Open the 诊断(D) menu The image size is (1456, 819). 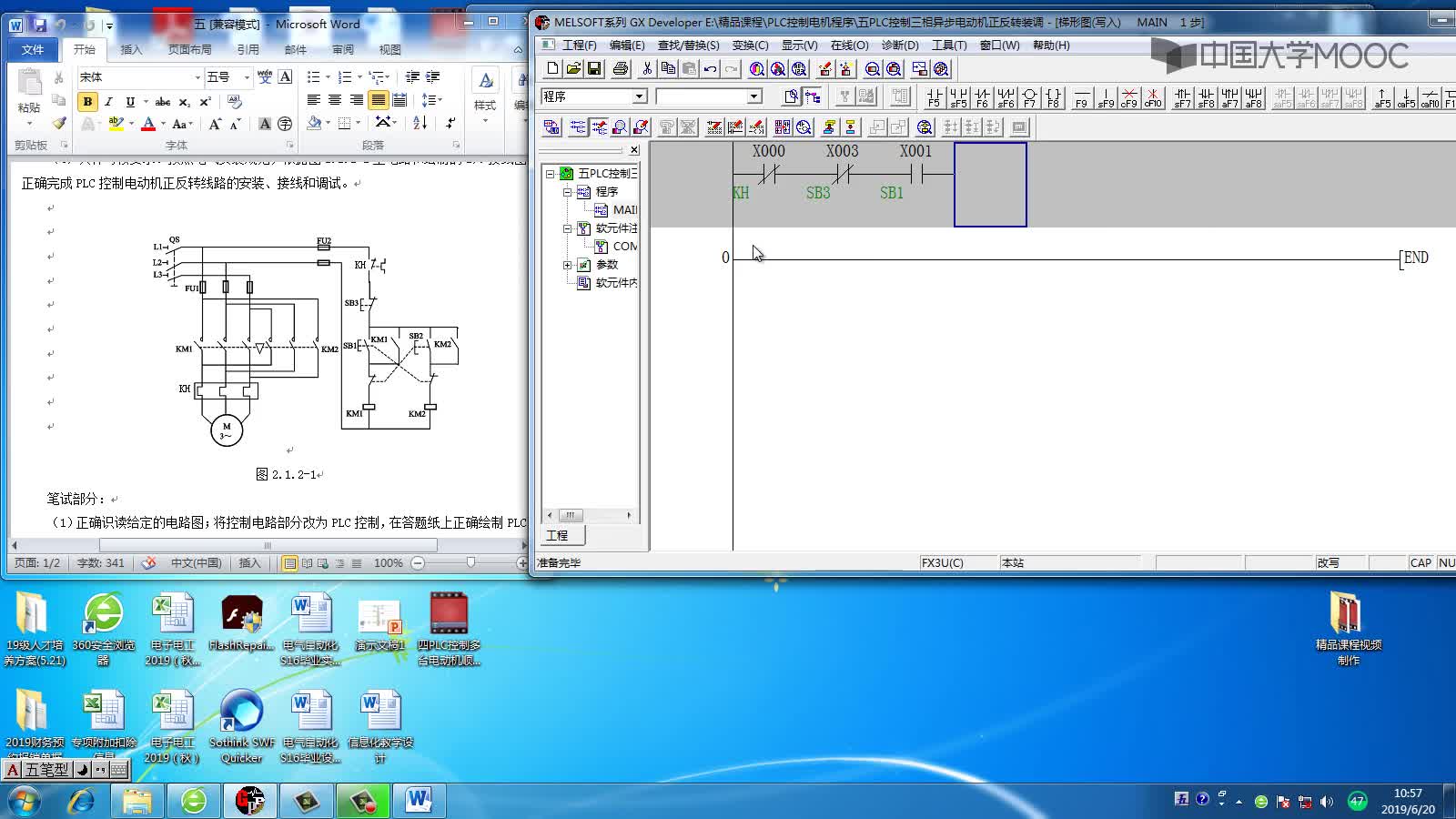(x=899, y=45)
